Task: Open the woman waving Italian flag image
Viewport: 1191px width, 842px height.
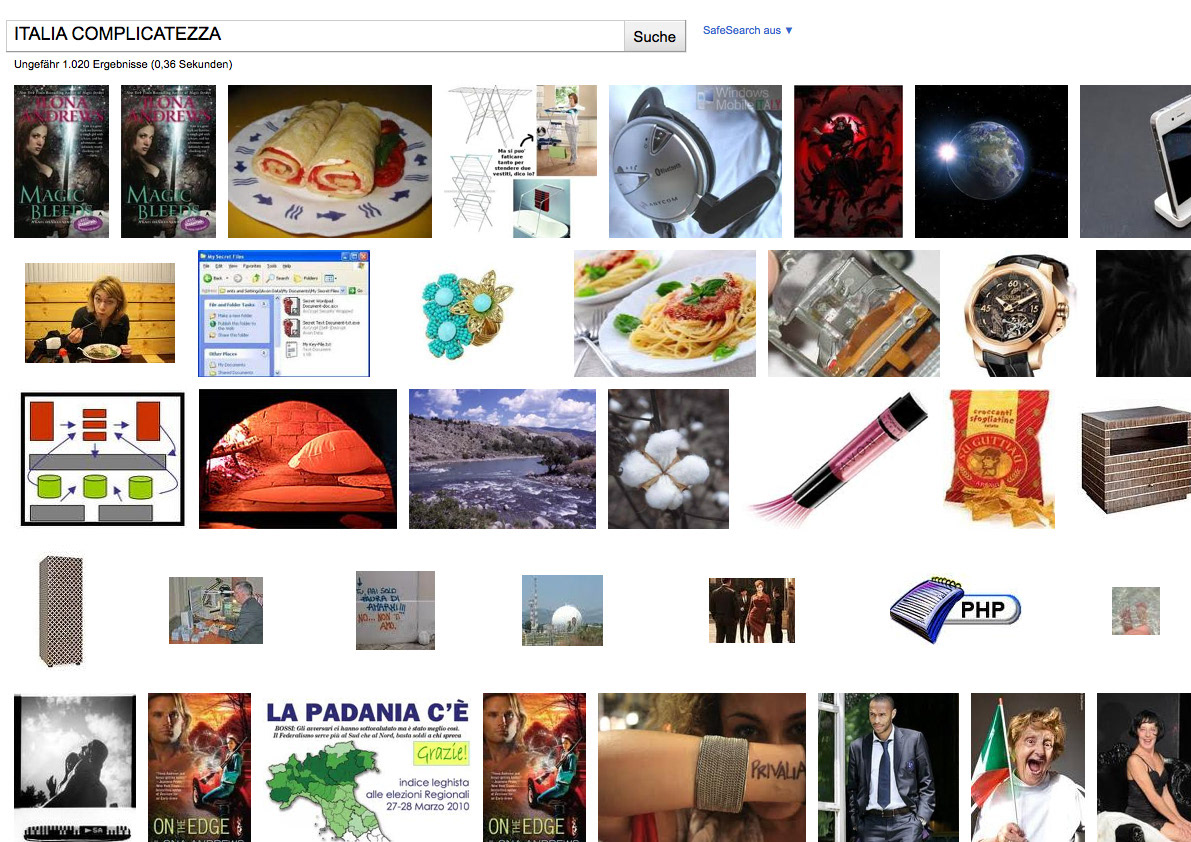Action: click(x=1028, y=767)
